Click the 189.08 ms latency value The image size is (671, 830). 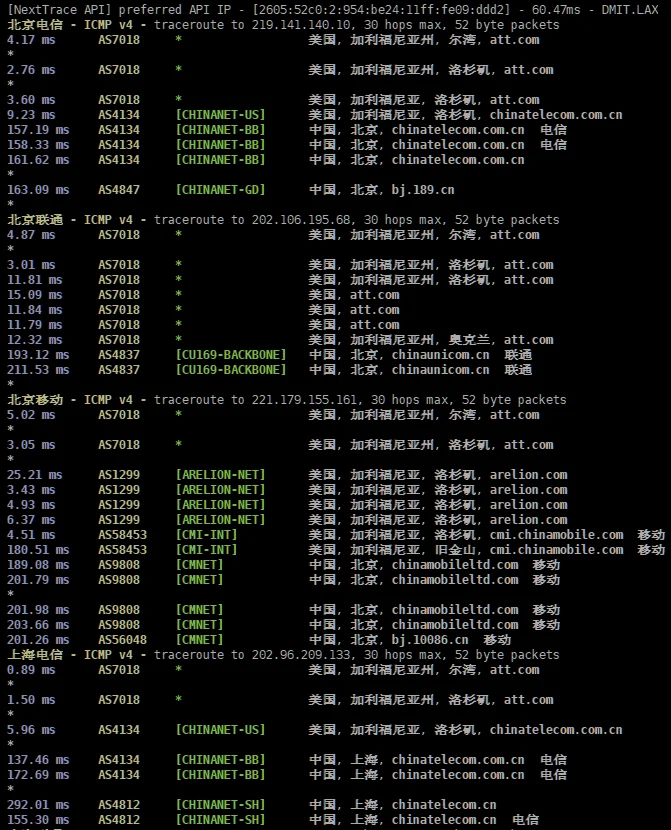[38, 565]
